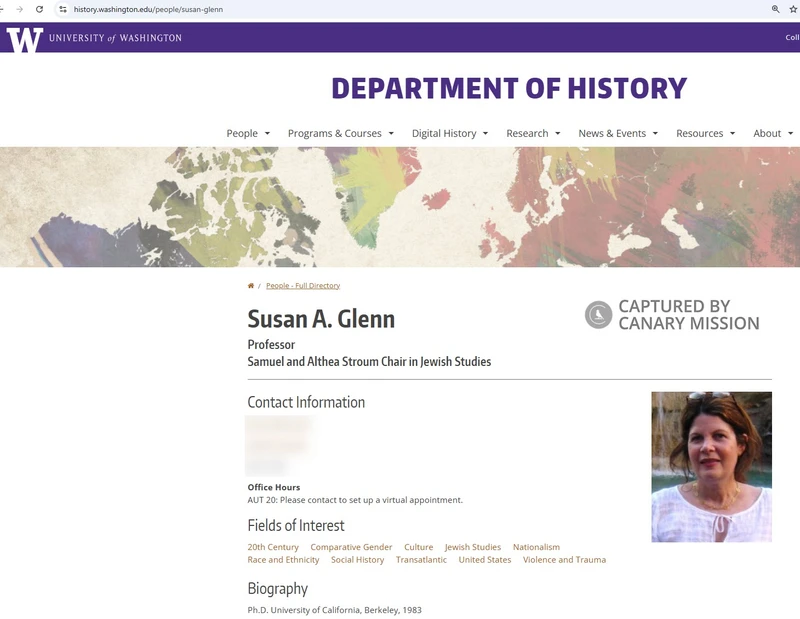Image resolution: width=800 pixels, height=619 pixels.
Task: Click the Susan A. Glenn profile photo
Action: (x=711, y=467)
